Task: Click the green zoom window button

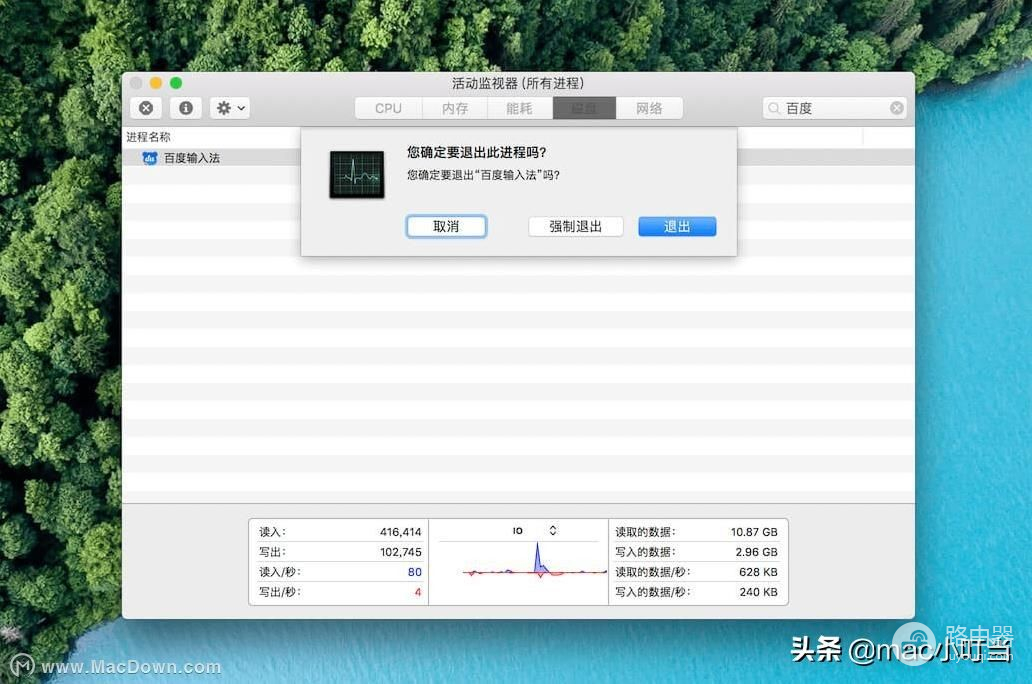Action: tap(176, 83)
